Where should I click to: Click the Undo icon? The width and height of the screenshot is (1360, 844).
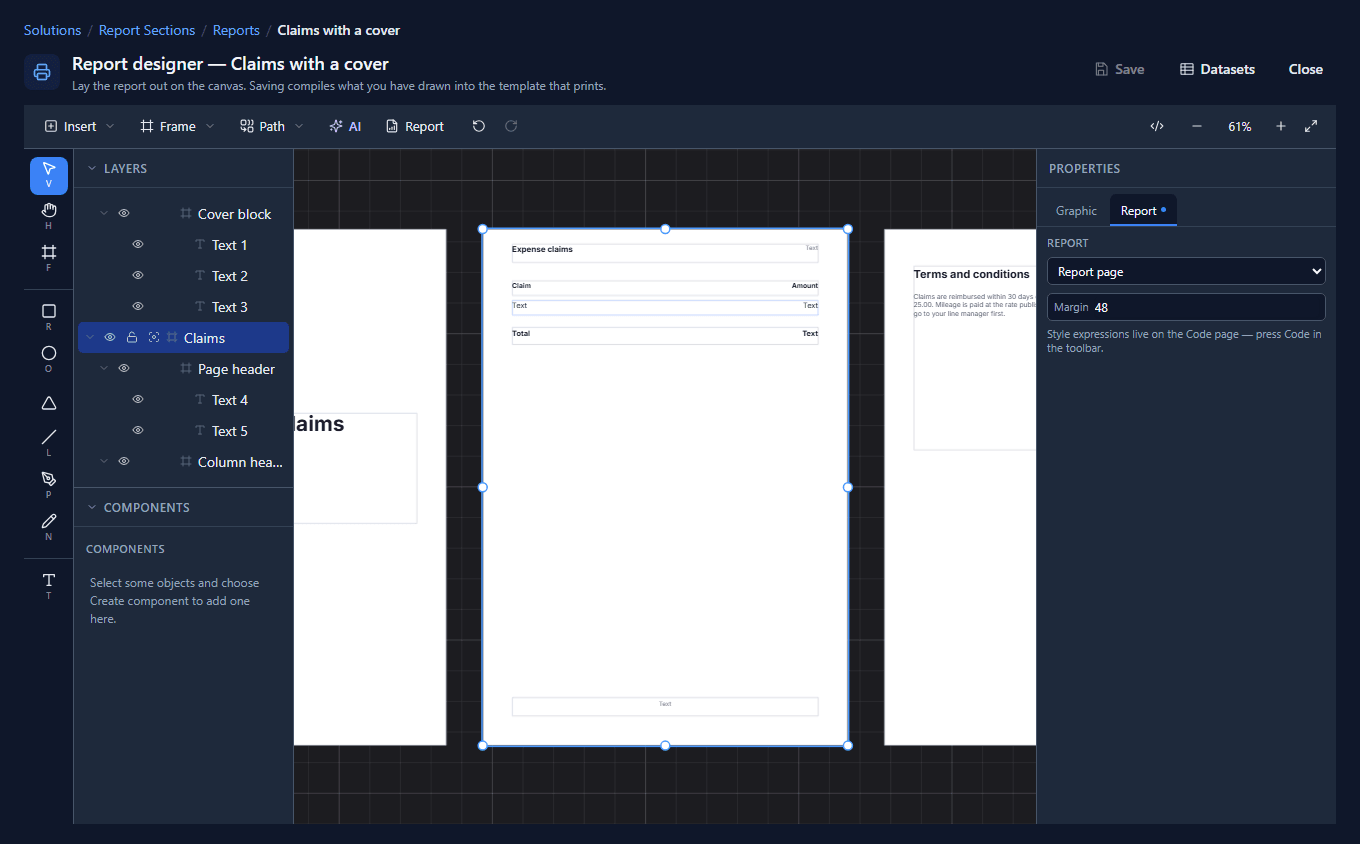click(479, 126)
